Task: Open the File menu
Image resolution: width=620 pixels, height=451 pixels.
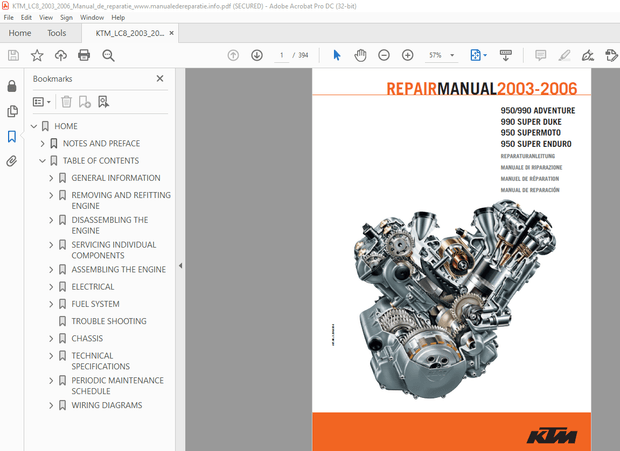Action: [x=9, y=17]
